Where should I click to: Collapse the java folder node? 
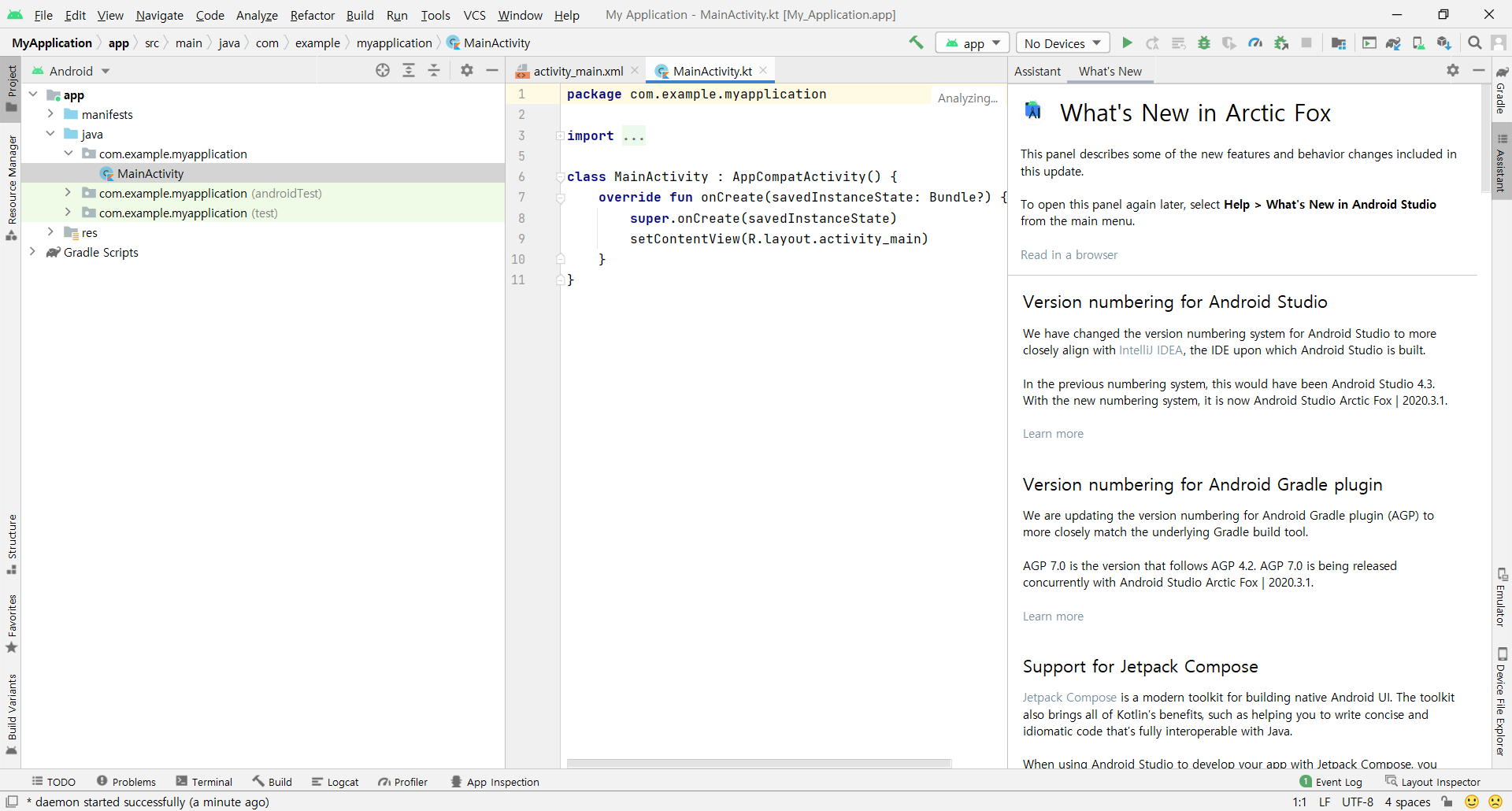(50, 134)
